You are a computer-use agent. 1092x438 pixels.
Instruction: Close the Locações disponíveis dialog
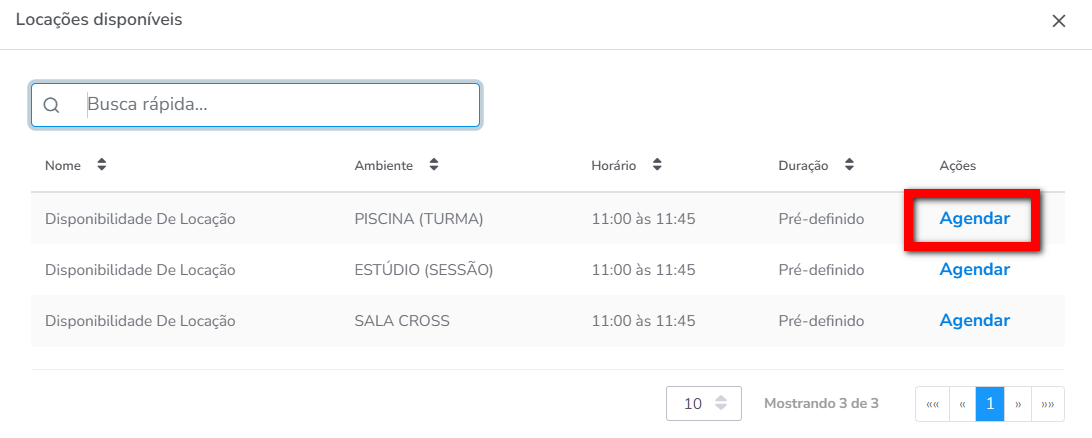click(1059, 21)
